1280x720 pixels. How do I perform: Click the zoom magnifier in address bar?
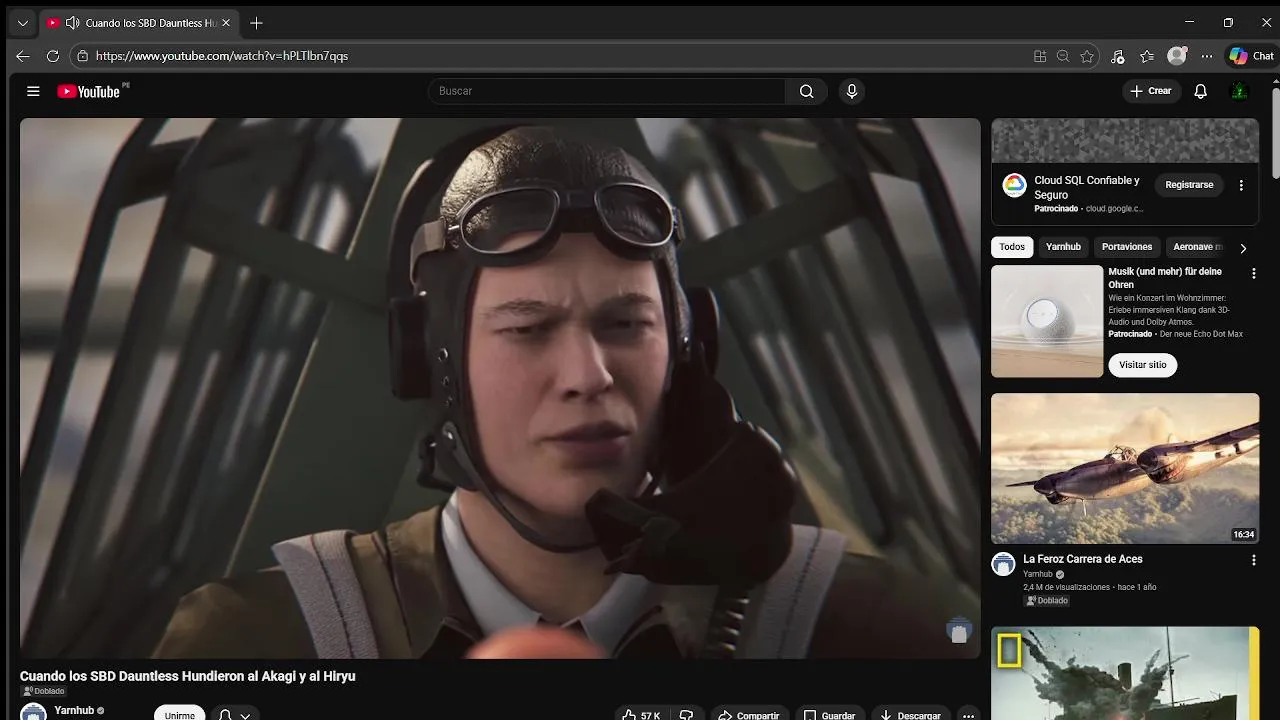(1063, 56)
